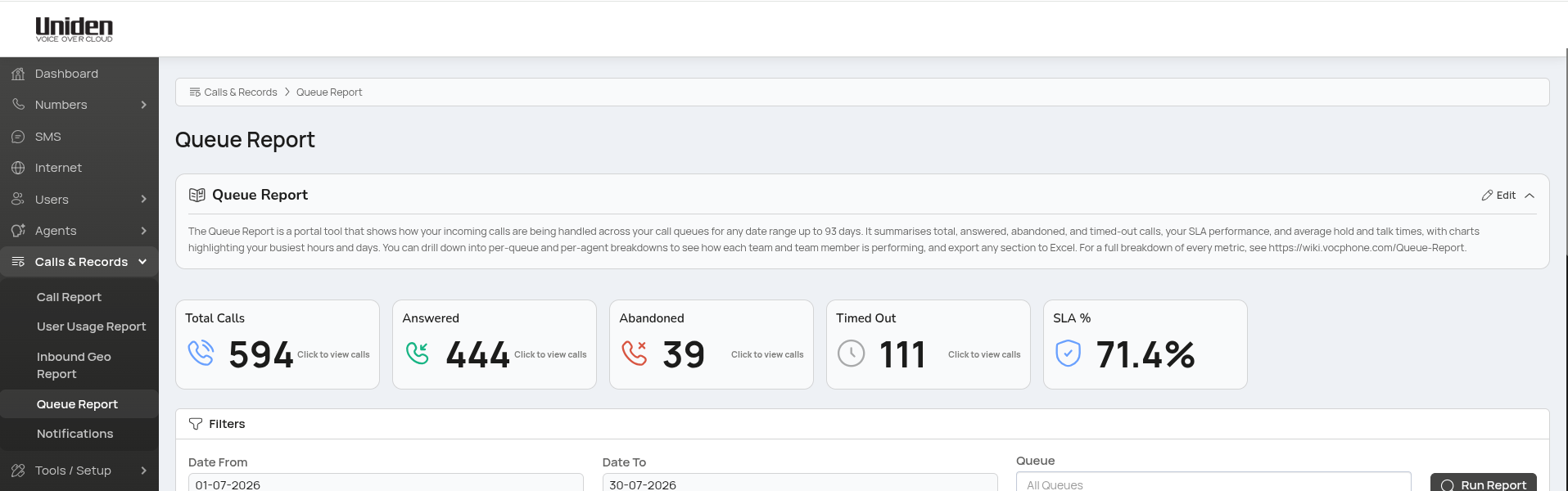
Task: Click the Uniden Voice Over Cloud logo
Action: tap(74, 29)
